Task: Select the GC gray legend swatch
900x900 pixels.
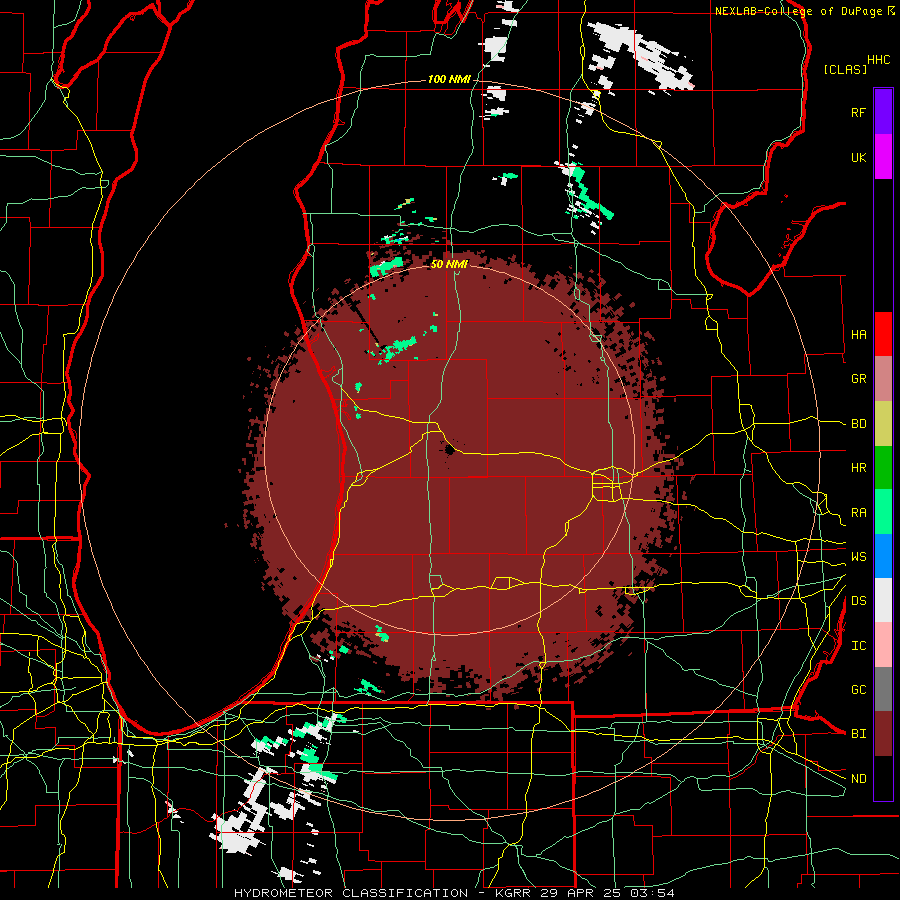Action: point(883,689)
